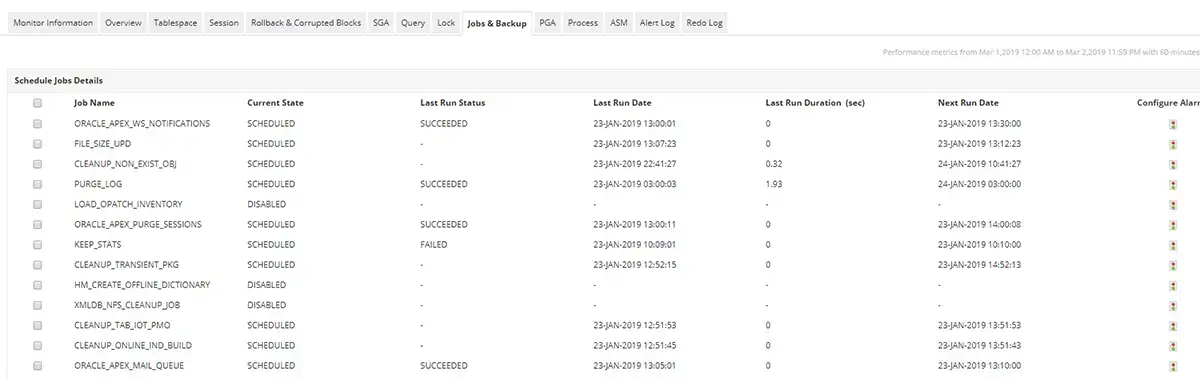Click the DISABLED state of LOAD_OPATCH_INVENTORY
Image resolution: width=1200 pixels, height=379 pixels.
[x=267, y=204]
